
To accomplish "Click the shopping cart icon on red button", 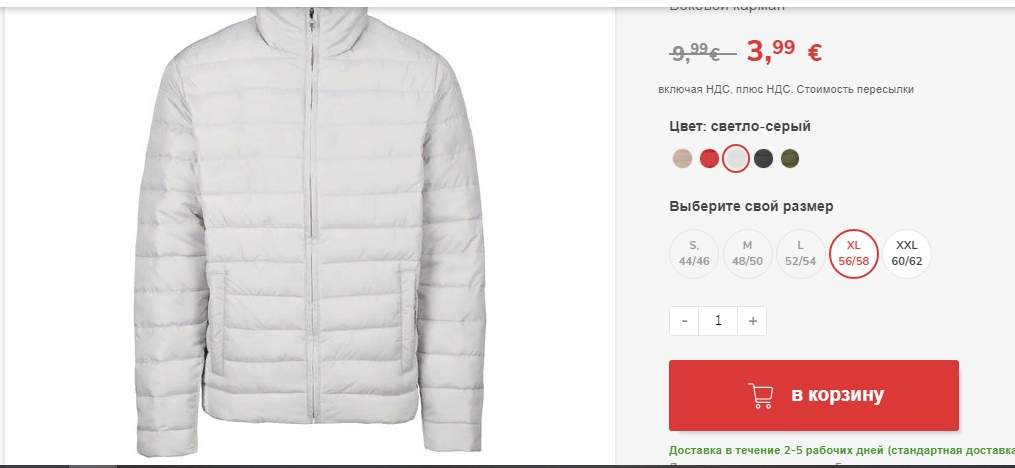I will tap(761, 396).
